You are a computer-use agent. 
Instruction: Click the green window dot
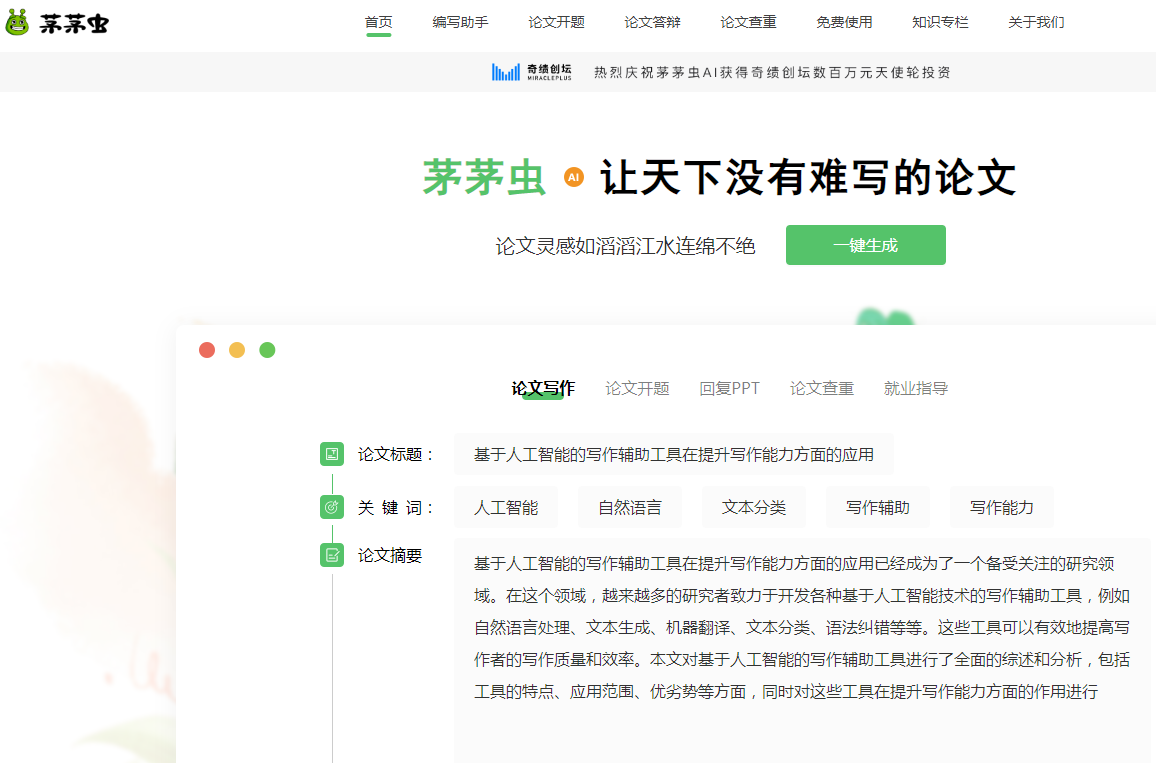coord(267,350)
